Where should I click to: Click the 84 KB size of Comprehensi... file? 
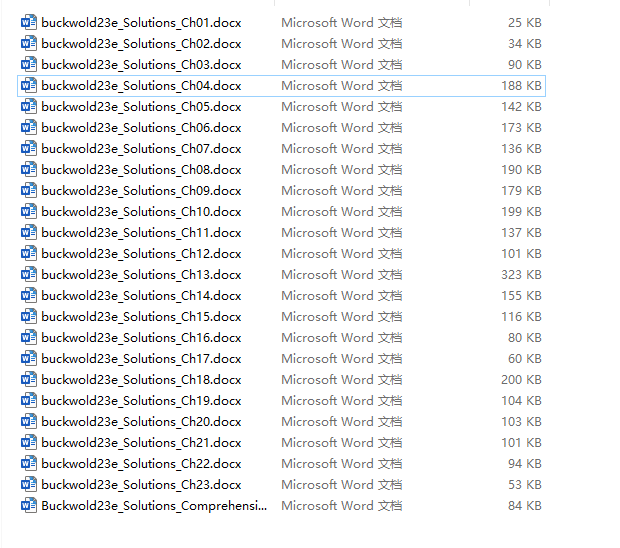tap(525, 505)
